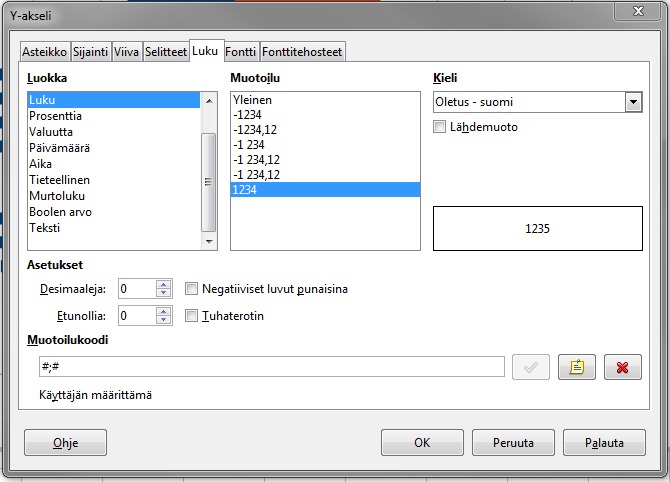Choose the Yleinen format in Muotoilu list
Screen dimensions: 670x482
tap(252, 100)
